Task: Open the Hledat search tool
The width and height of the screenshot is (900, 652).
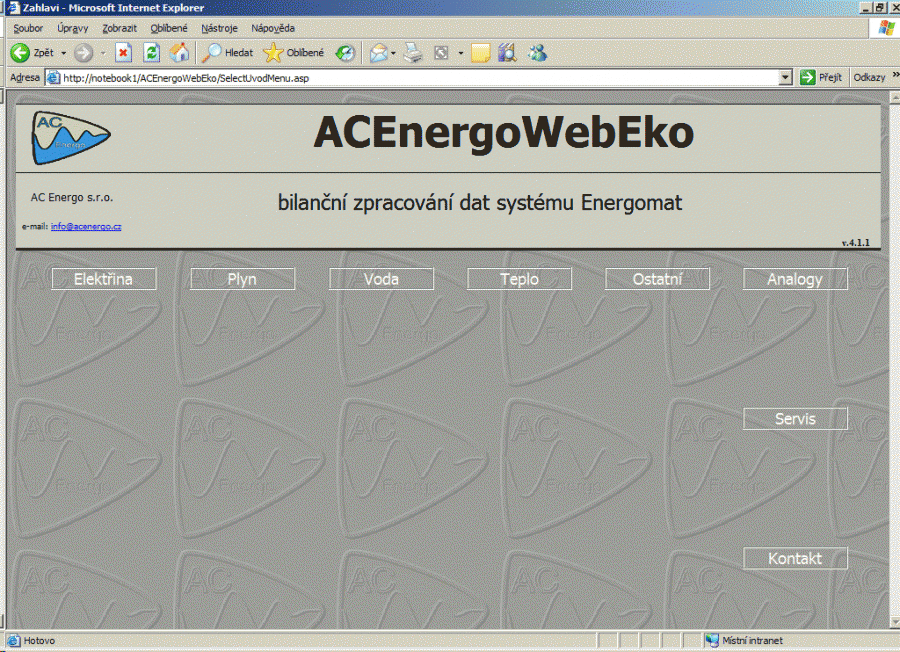Action: (227, 53)
